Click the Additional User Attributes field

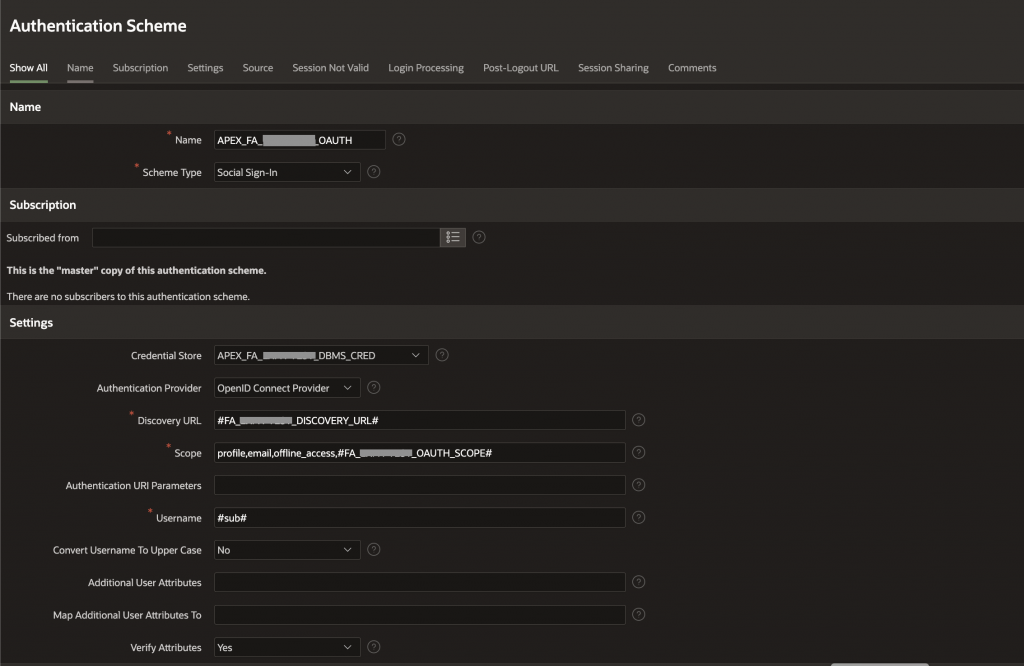pos(419,582)
